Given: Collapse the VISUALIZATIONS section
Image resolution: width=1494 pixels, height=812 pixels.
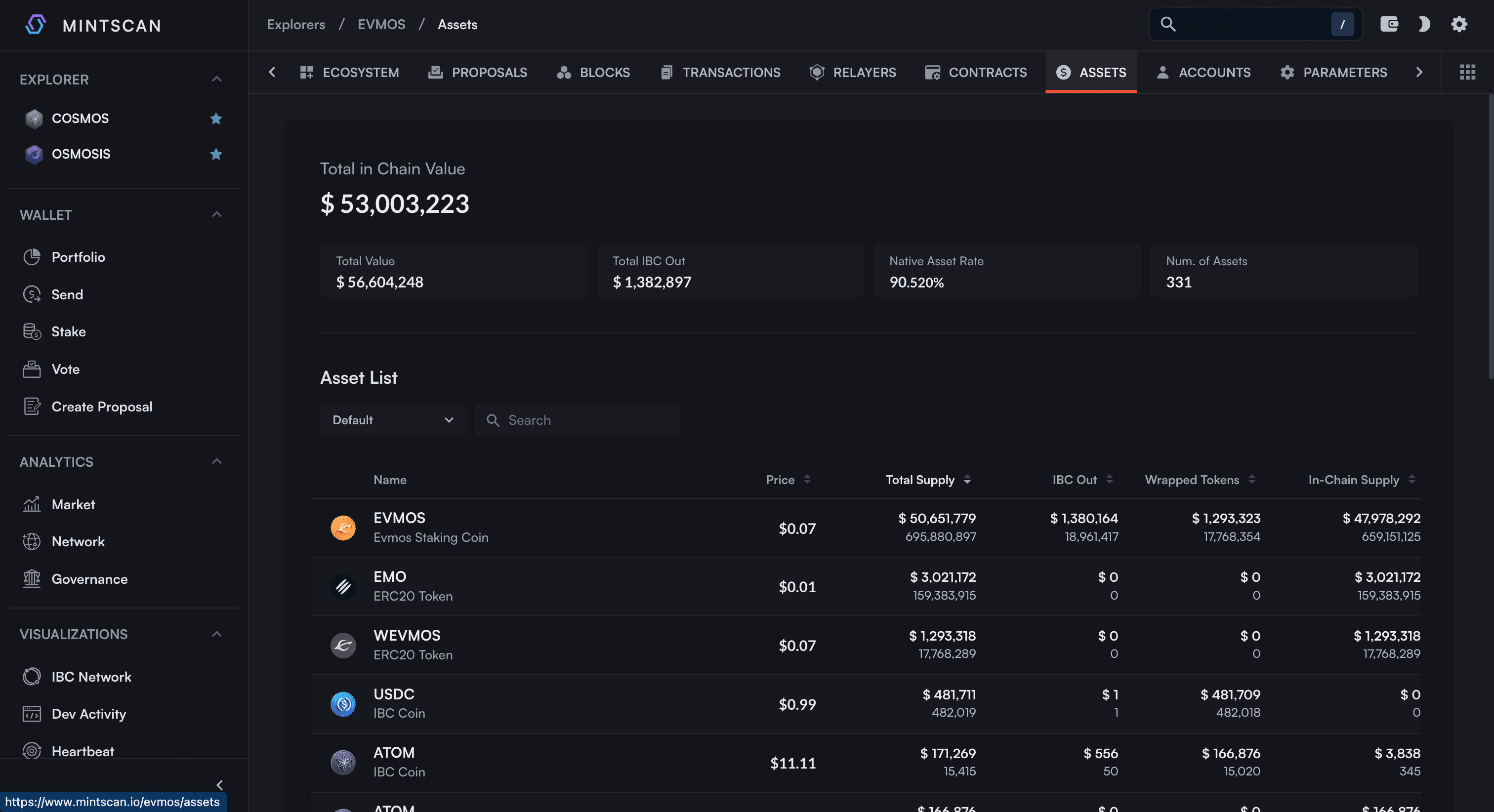Looking at the screenshot, I should 216,634.
